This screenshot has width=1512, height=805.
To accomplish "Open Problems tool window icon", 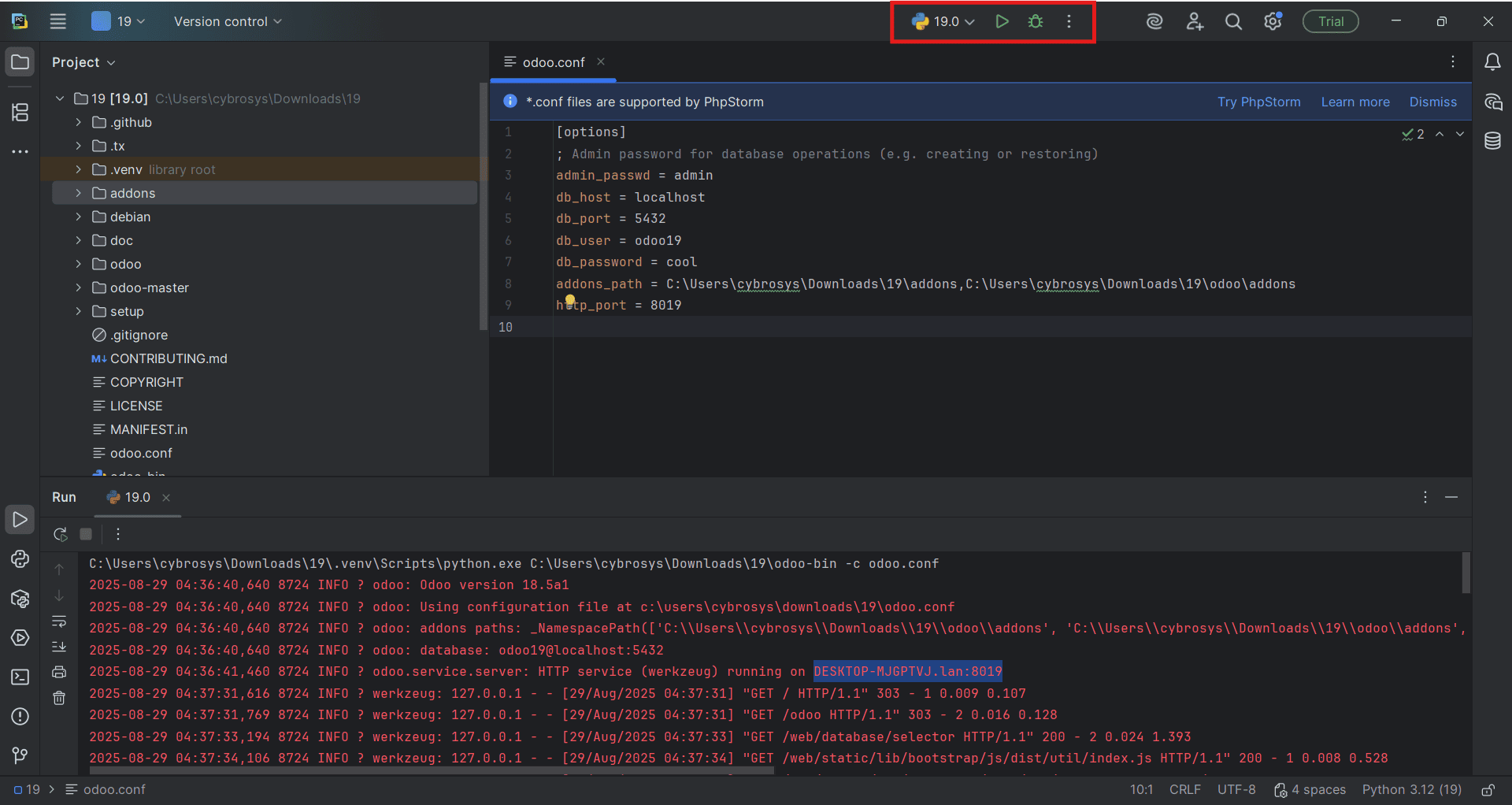I will pyautogui.click(x=20, y=717).
